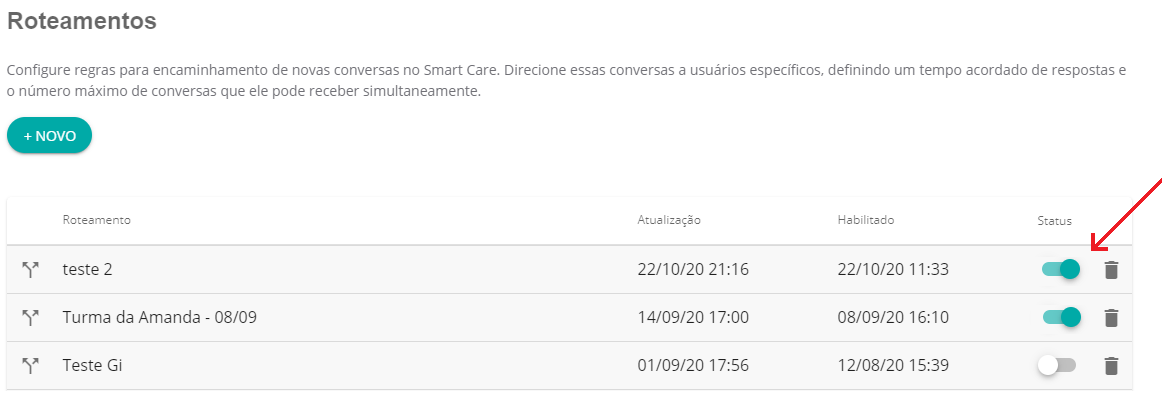Viewport: 1162px width, 398px height.
Task: Sort by the Roteamento column header
Action: pyautogui.click(x=96, y=220)
